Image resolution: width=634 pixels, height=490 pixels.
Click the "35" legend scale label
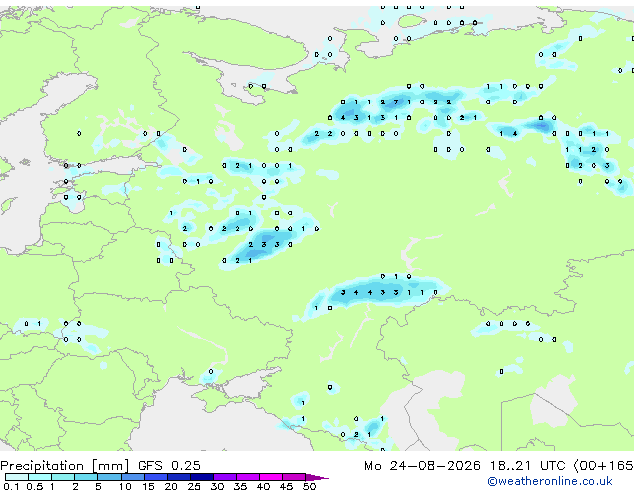pos(240,486)
